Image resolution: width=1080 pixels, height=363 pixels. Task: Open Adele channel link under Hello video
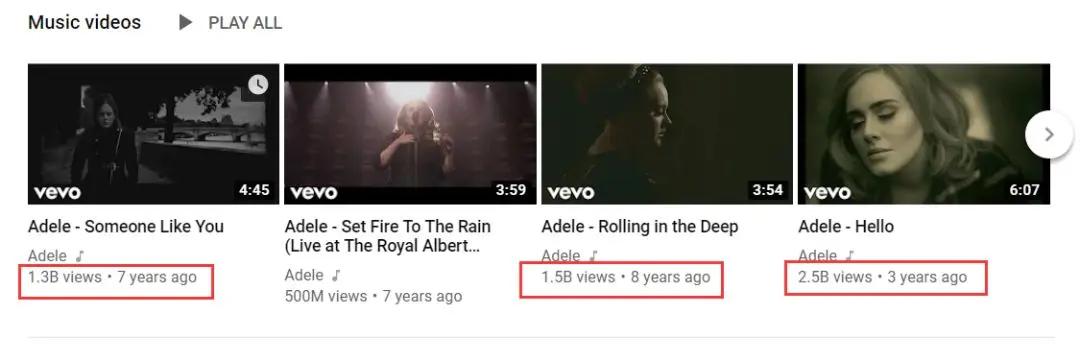pyautogui.click(x=818, y=256)
